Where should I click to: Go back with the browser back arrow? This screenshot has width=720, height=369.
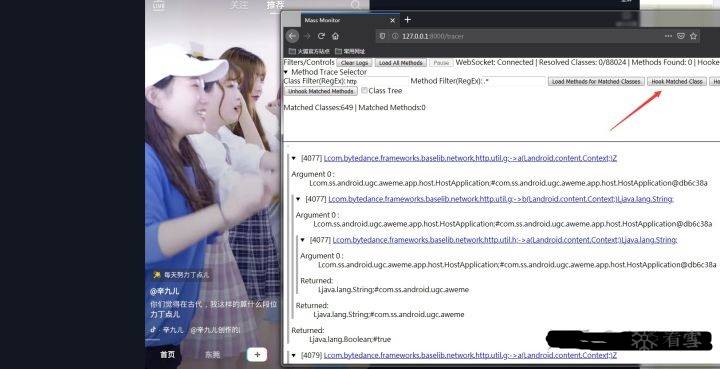tap(292, 36)
